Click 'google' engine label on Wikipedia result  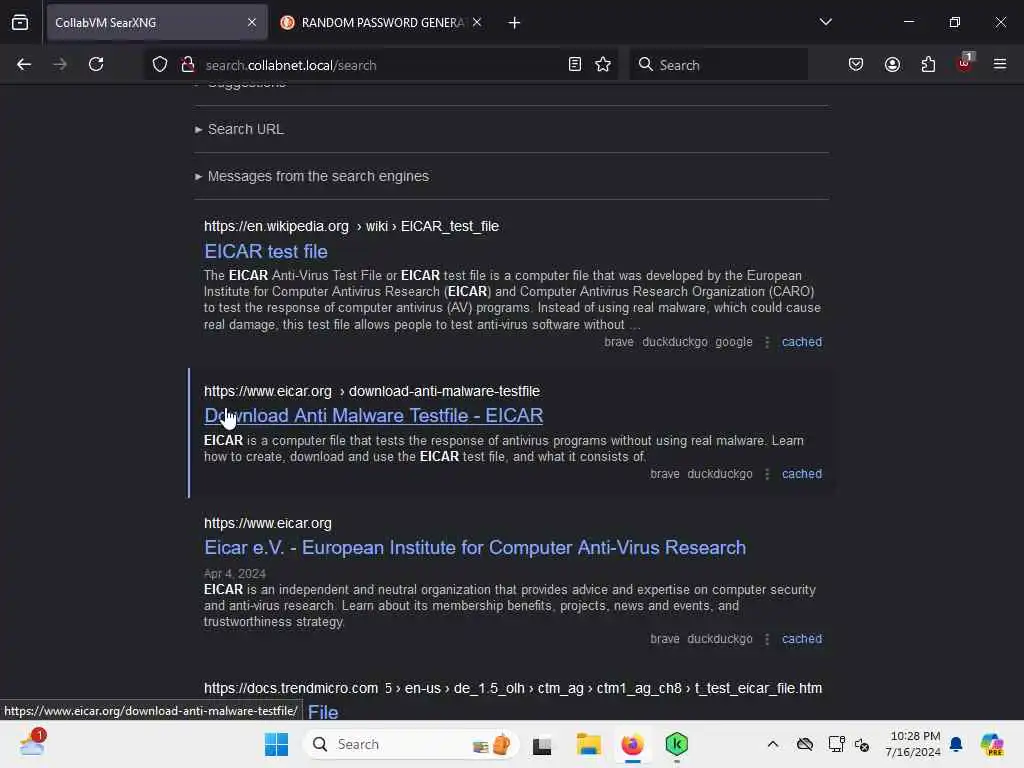[x=733, y=342]
